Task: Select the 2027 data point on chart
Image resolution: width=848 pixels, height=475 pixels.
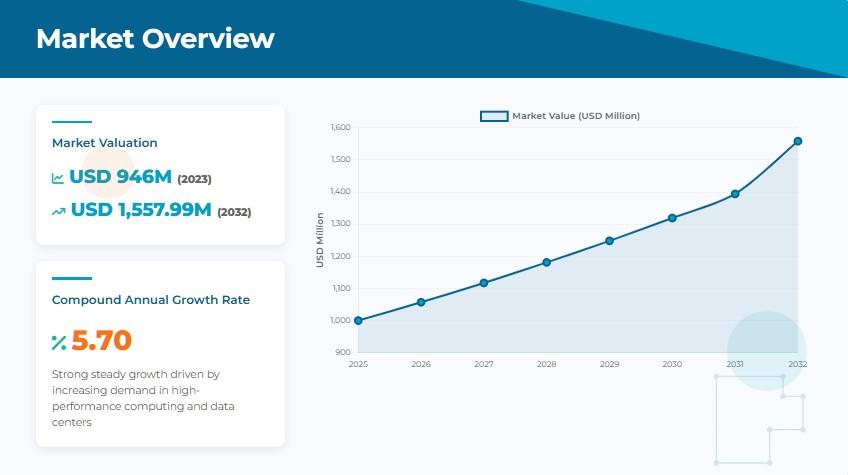Action: tap(483, 282)
